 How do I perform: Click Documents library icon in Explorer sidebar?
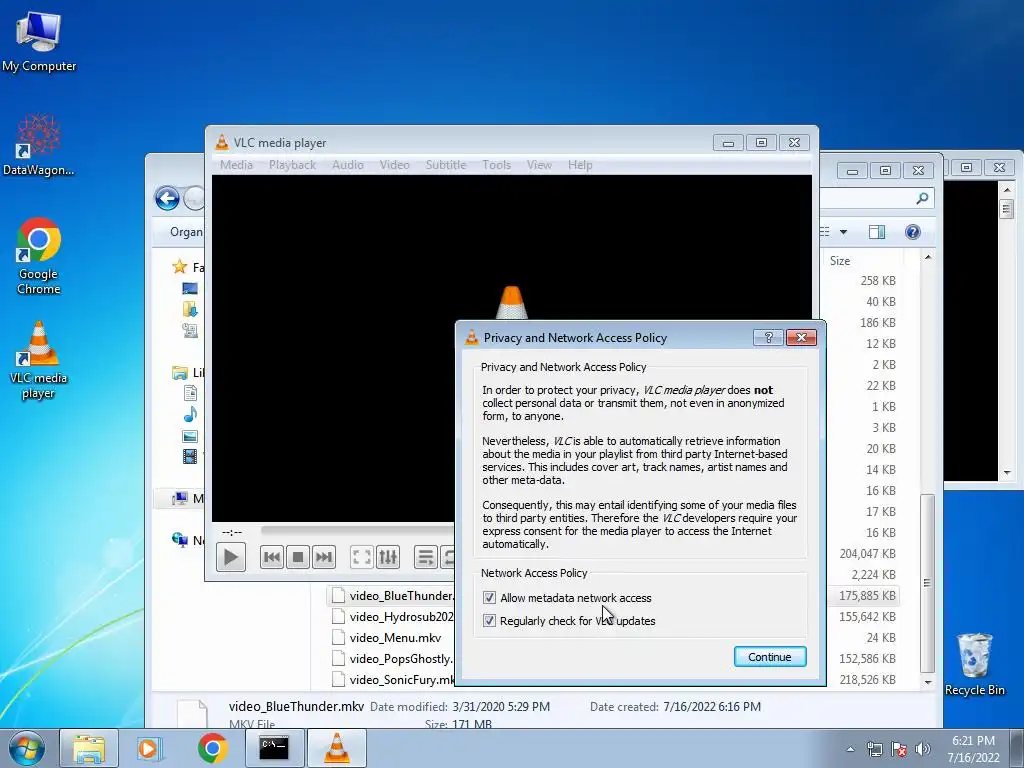(190, 392)
